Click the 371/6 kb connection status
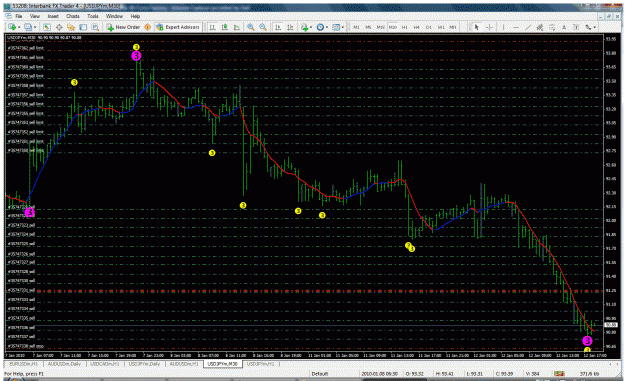Image resolution: width=625 pixels, height=381 pixels. (x=590, y=374)
